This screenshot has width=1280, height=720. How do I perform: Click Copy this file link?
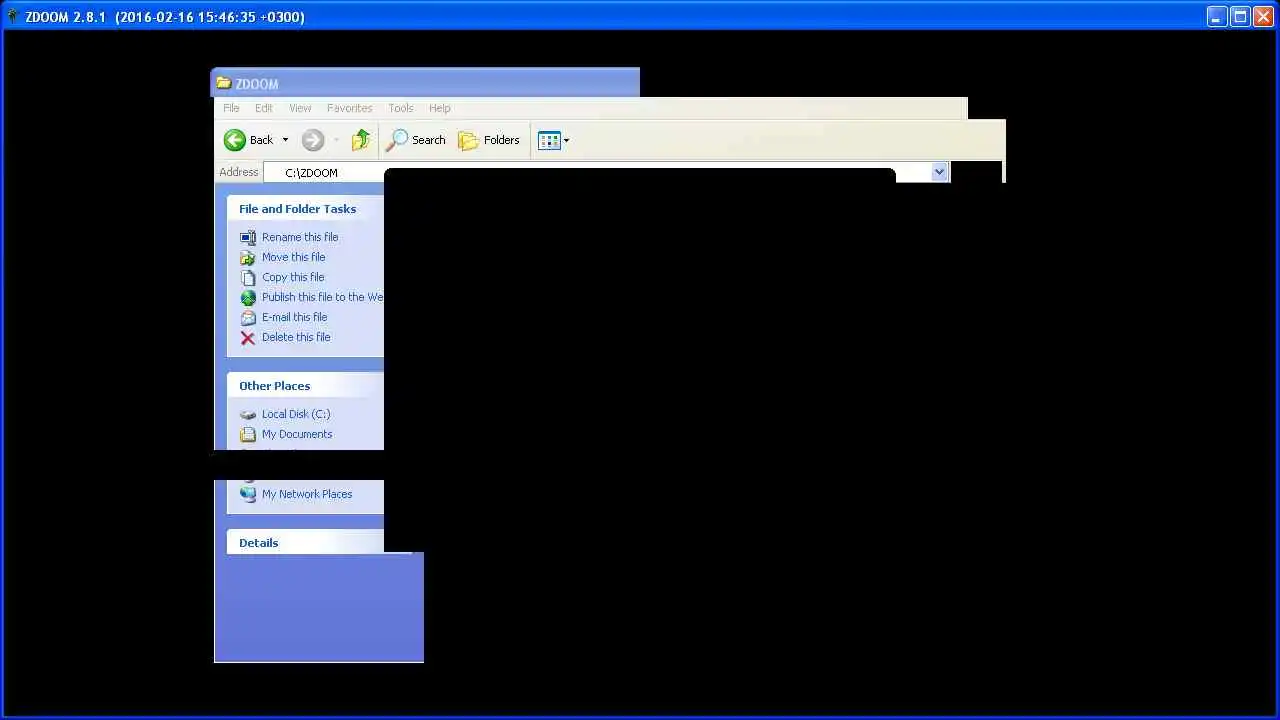click(x=293, y=277)
